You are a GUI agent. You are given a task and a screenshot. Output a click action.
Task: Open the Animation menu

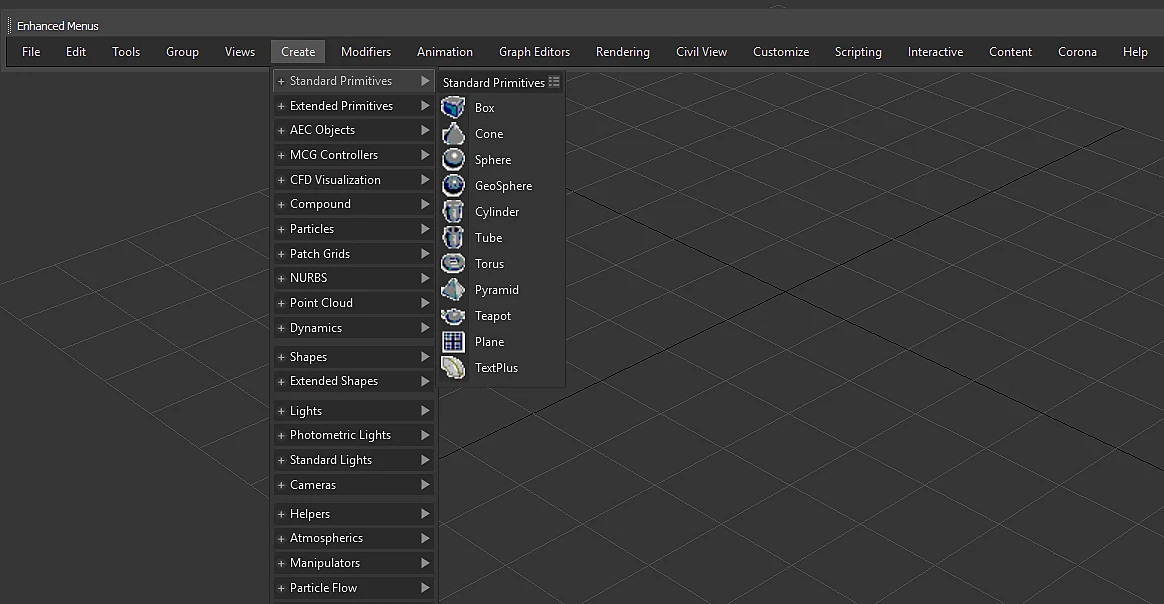(x=445, y=52)
